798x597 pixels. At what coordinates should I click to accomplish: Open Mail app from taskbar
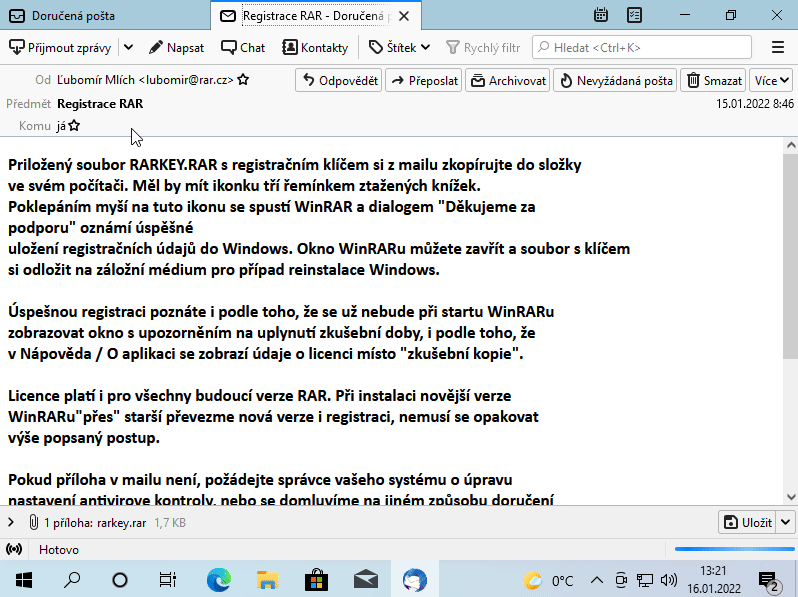(365, 580)
